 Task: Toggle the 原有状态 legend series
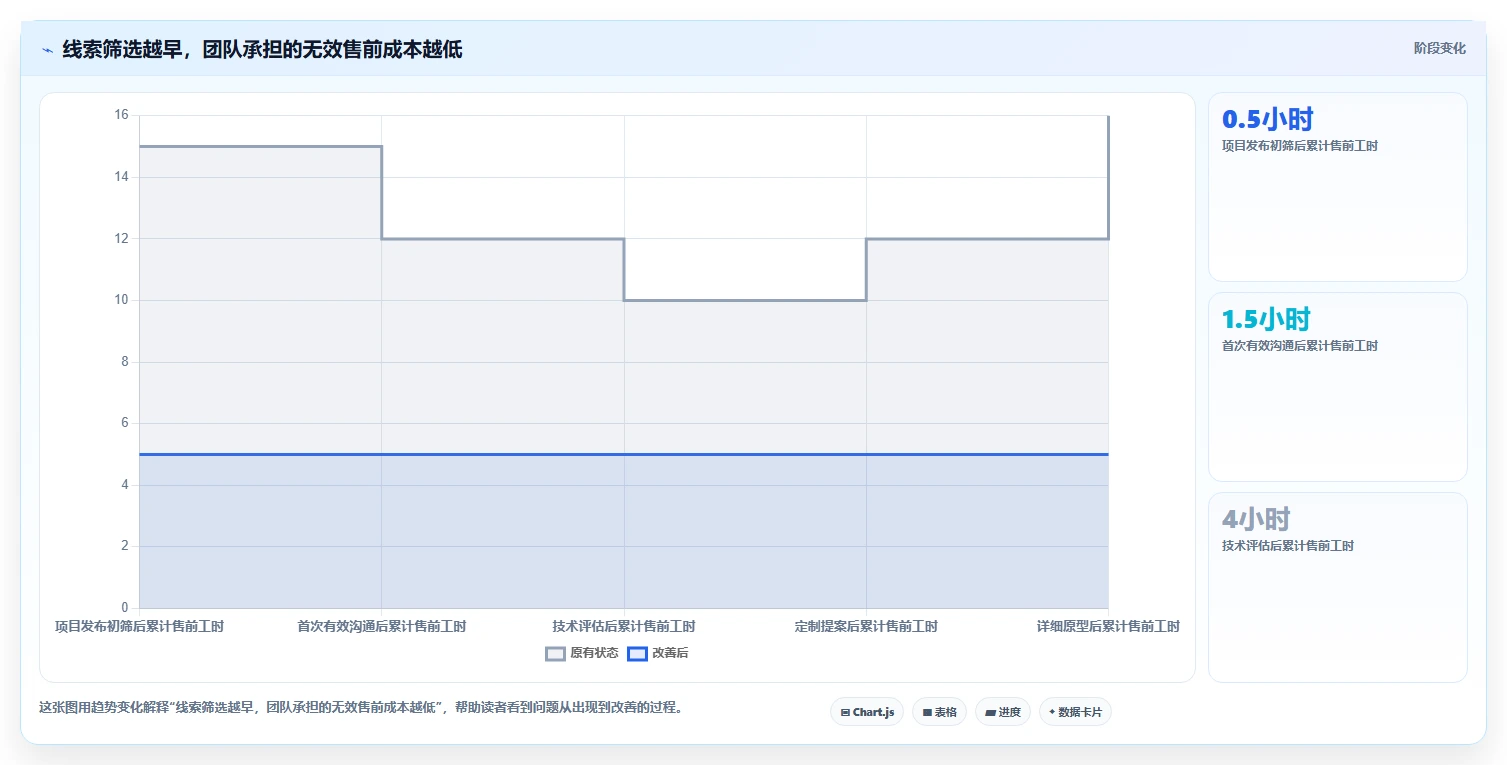click(x=582, y=653)
